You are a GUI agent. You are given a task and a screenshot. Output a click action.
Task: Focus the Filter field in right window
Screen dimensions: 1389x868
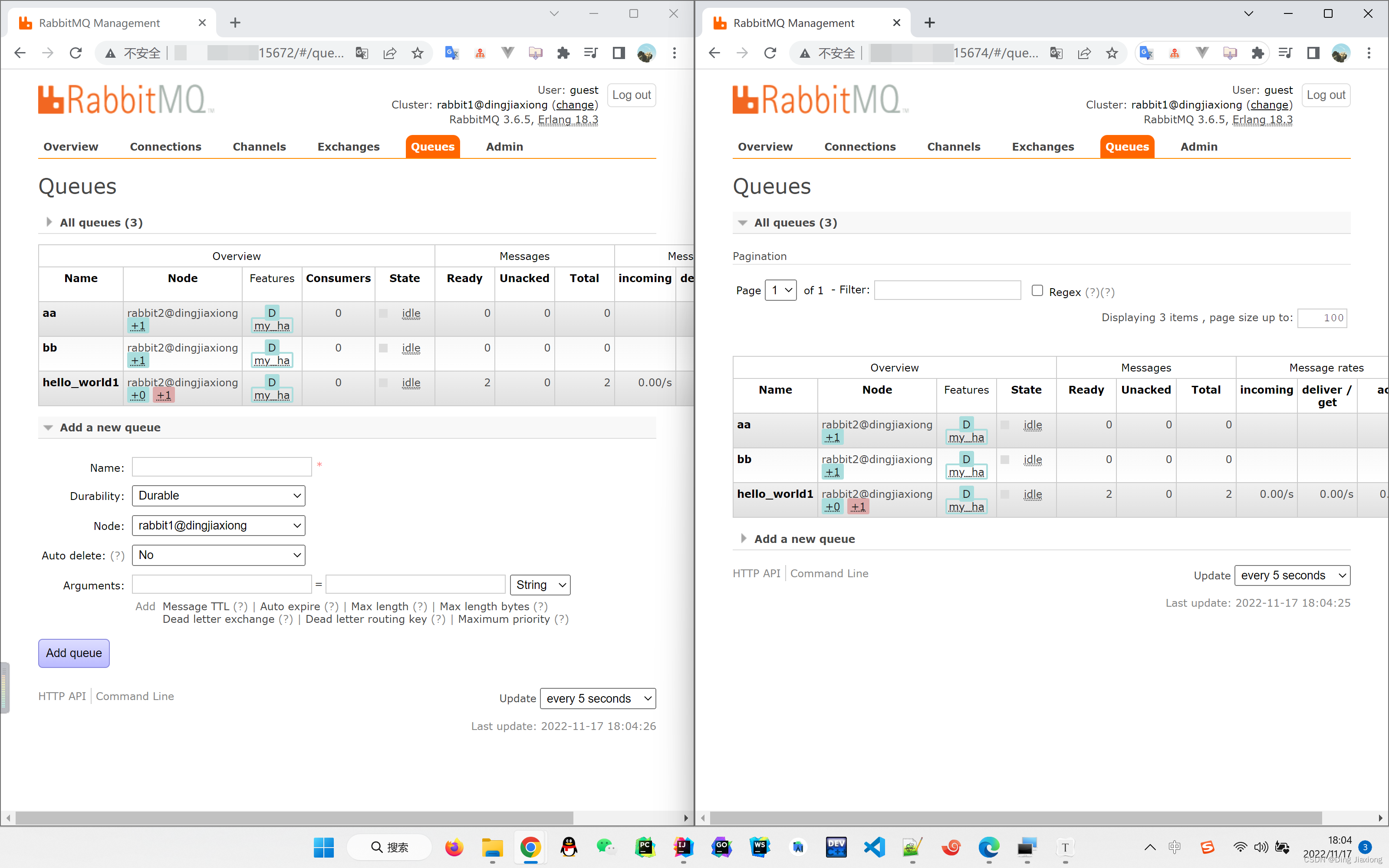click(x=948, y=290)
